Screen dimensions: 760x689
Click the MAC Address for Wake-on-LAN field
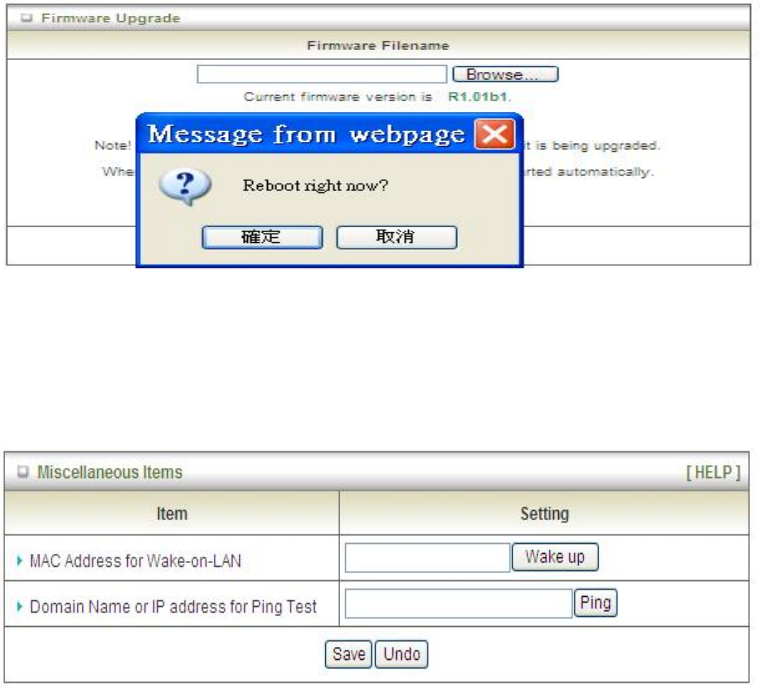pyautogui.click(x=428, y=557)
